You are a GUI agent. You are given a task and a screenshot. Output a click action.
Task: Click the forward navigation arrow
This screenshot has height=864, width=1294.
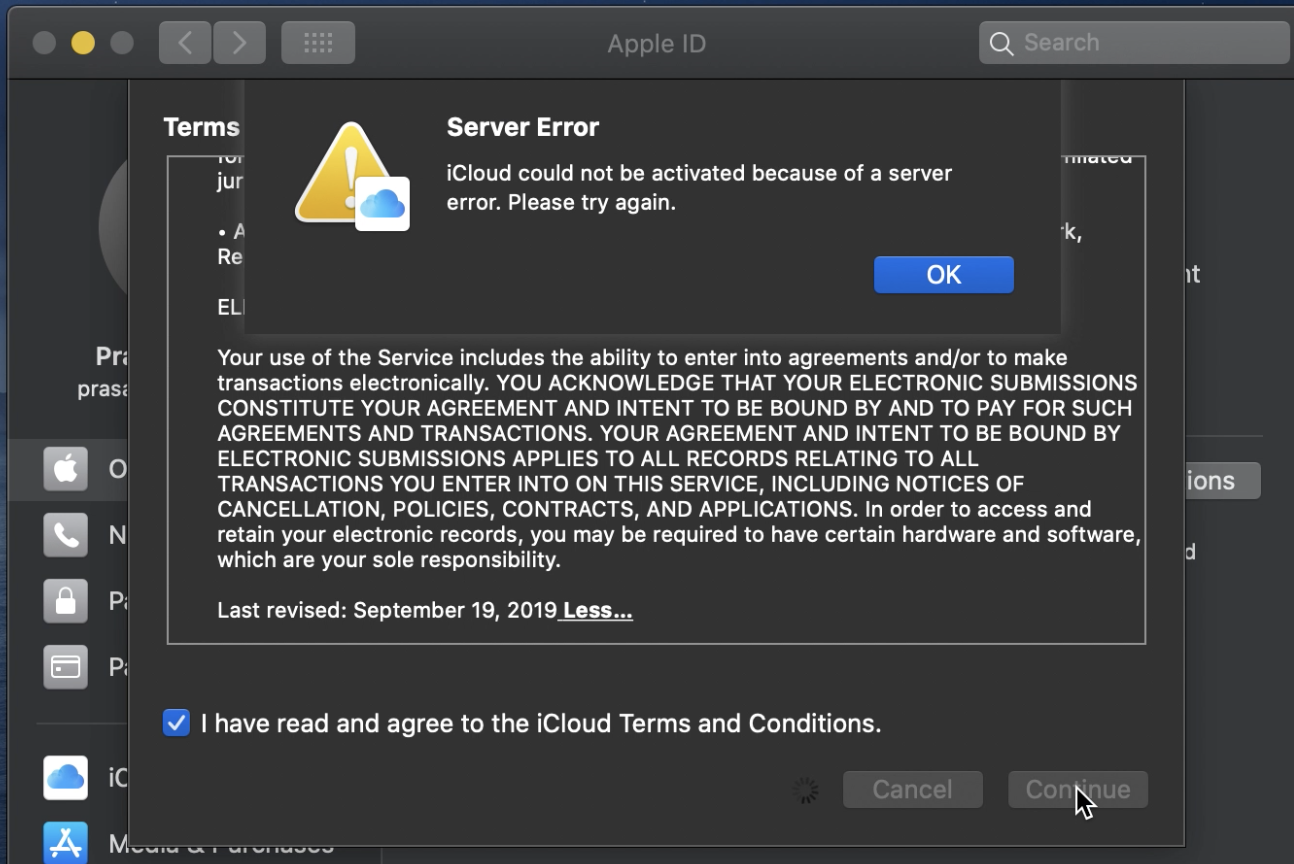click(x=239, y=43)
